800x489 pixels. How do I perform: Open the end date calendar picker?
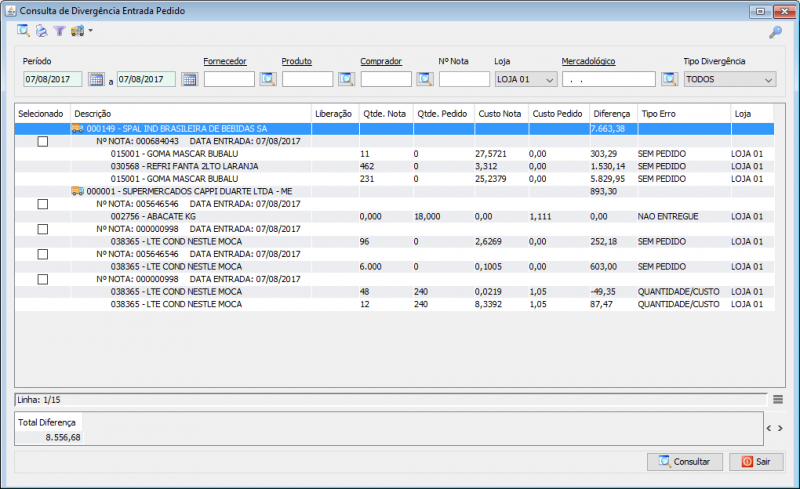coord(189,79)
